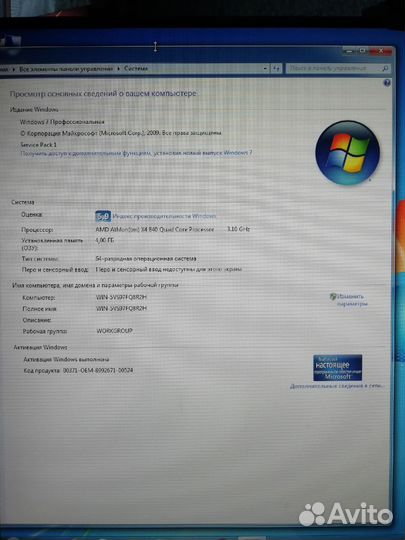The image size is (405, 540).
Task: Expand arrow before 'Система' breadcrumb
Action: 118,69
